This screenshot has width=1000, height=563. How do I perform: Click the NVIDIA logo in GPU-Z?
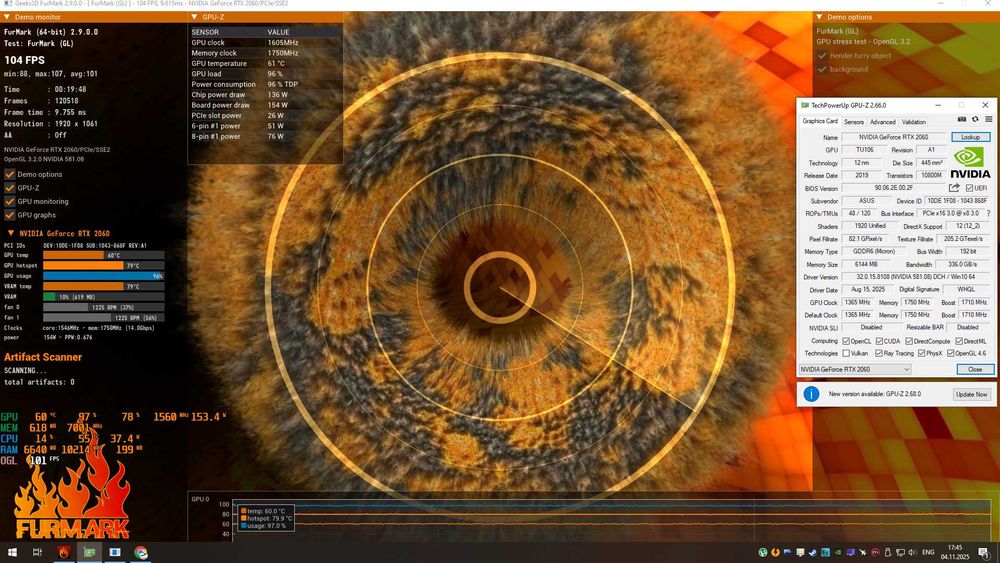point(970,163)
